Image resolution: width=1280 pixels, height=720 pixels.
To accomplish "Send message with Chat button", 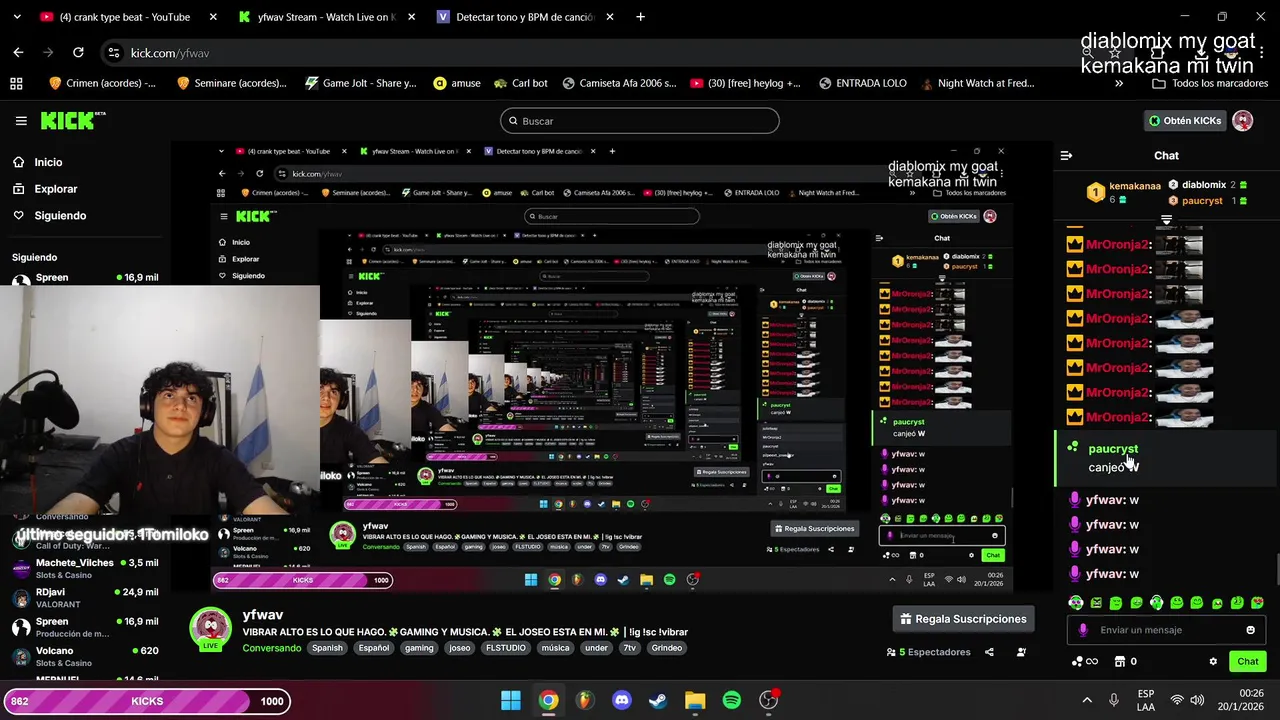I will point(1247,661).
